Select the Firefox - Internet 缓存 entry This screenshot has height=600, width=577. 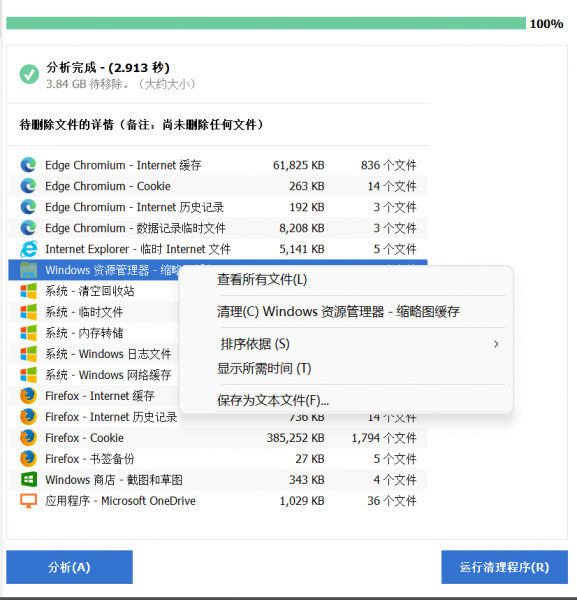pos(100,396)
